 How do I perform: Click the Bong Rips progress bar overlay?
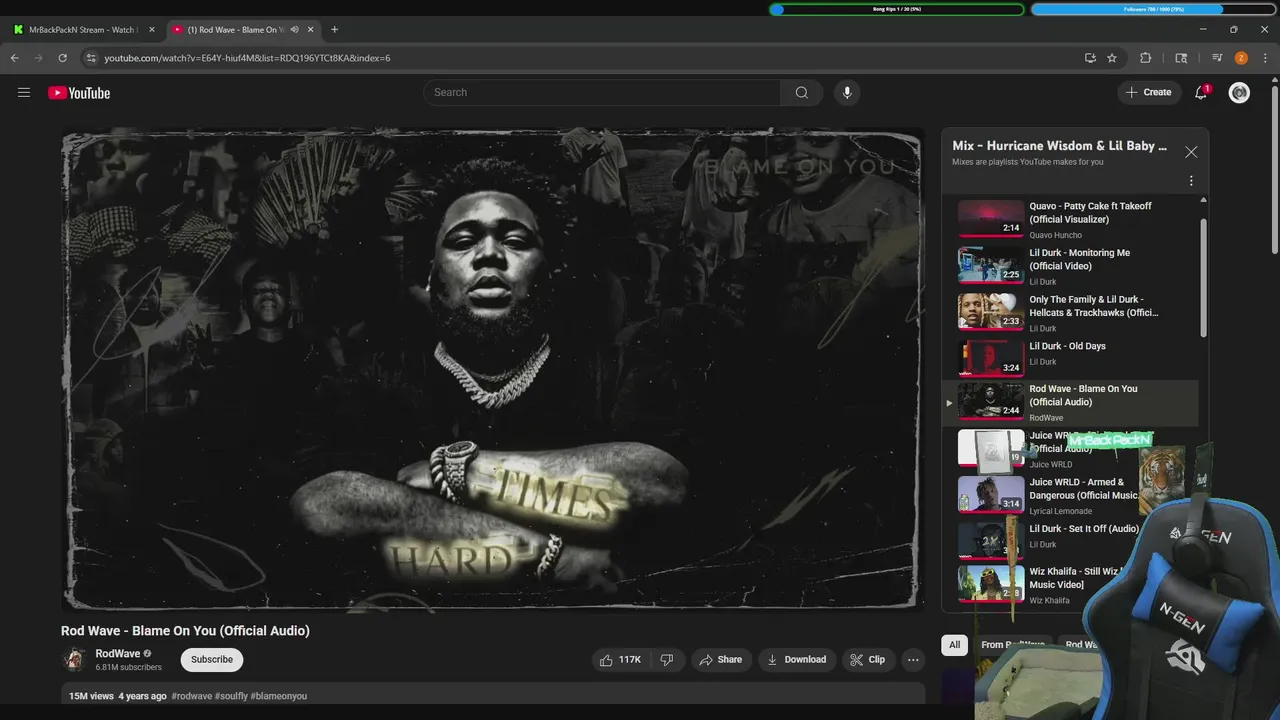click(x=897, y=9)
